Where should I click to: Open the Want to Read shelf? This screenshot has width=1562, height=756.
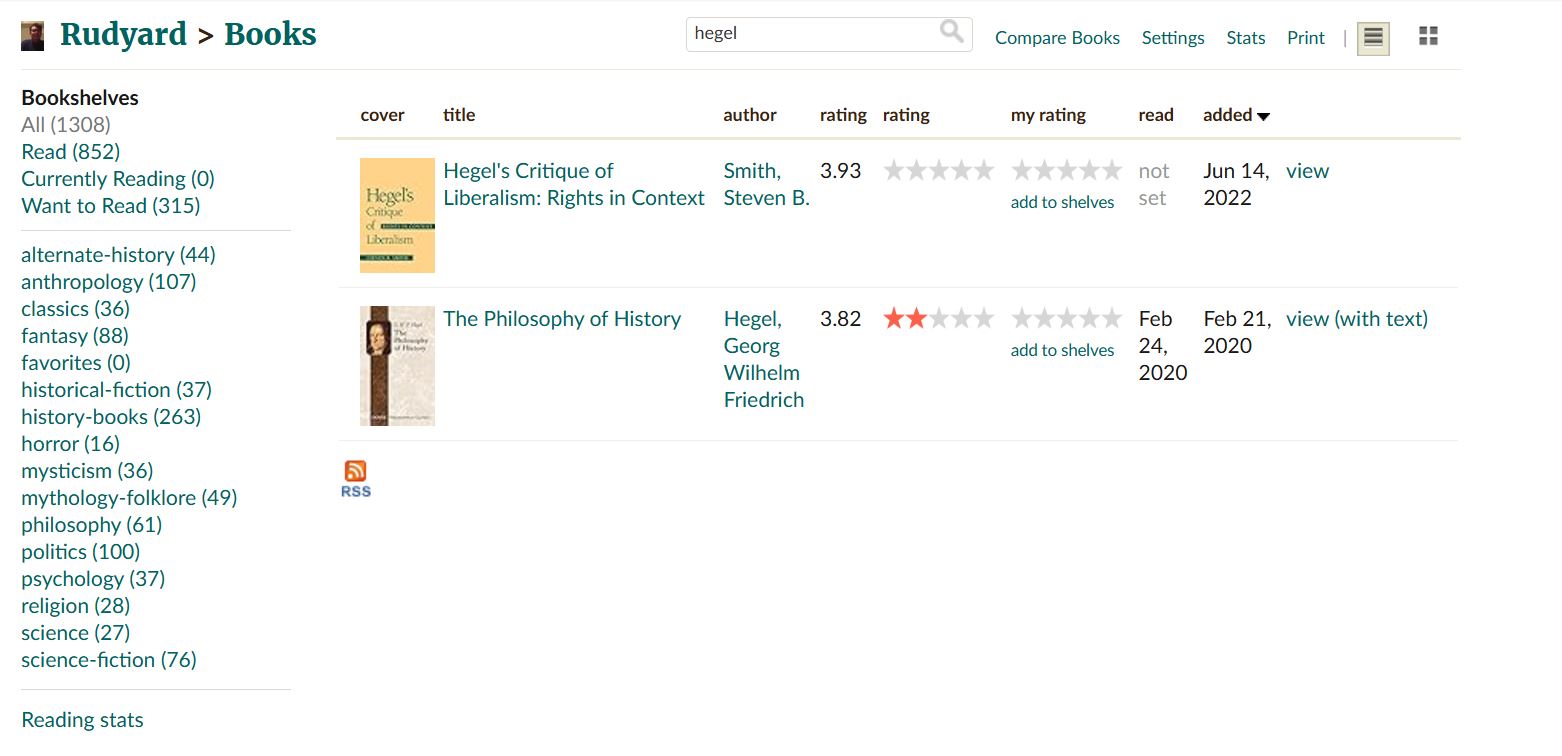click(x=110, y=206)
